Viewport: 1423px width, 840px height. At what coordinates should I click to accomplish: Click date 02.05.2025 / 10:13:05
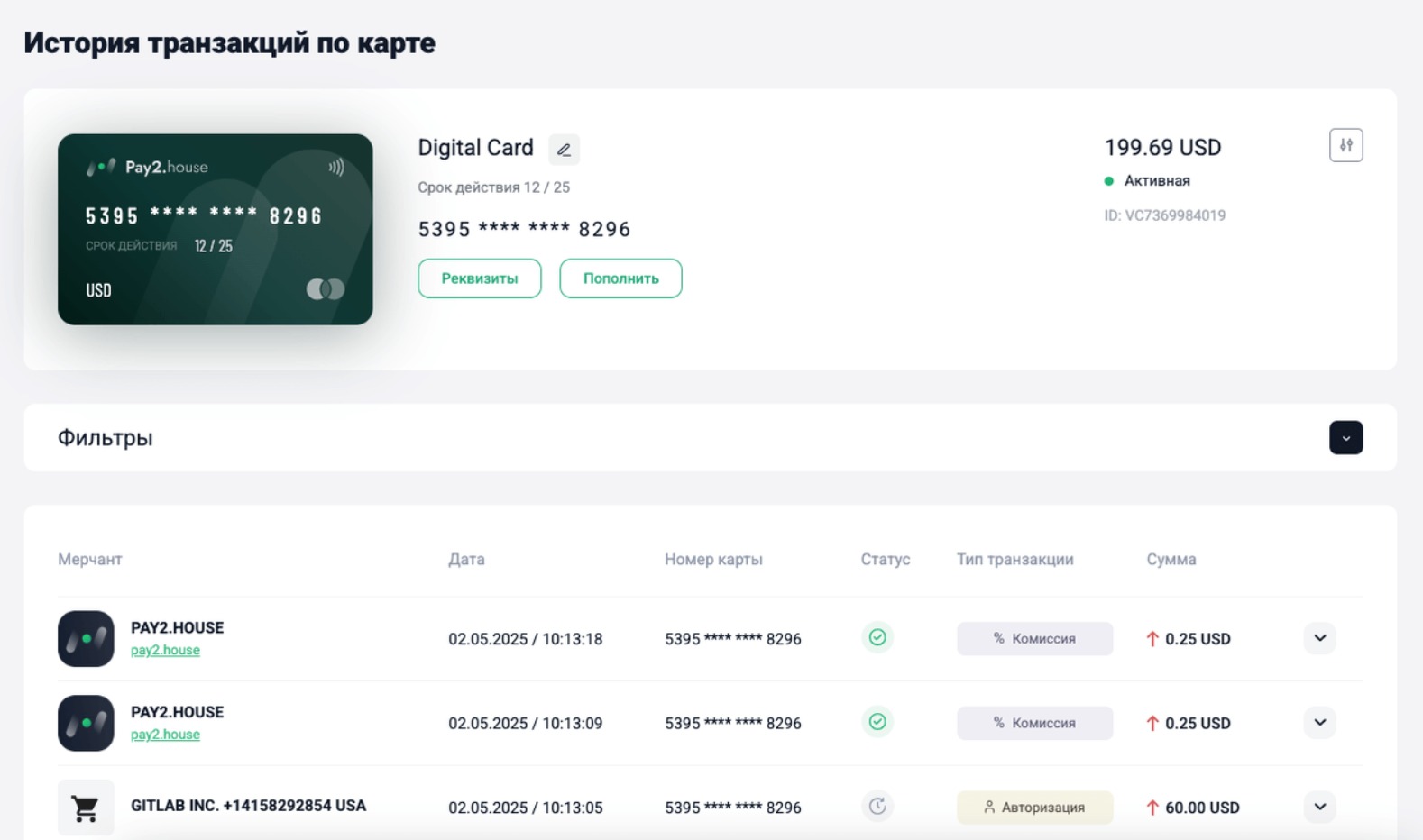tap(525, 808)
